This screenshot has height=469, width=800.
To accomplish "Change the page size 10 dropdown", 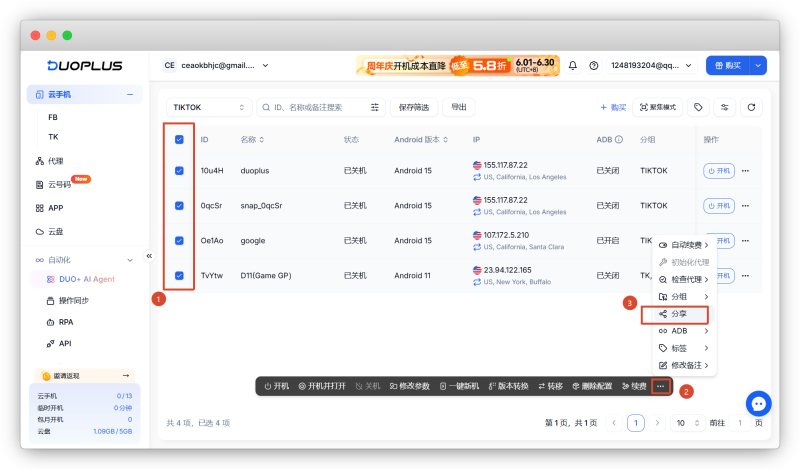I will coord(687,423).
